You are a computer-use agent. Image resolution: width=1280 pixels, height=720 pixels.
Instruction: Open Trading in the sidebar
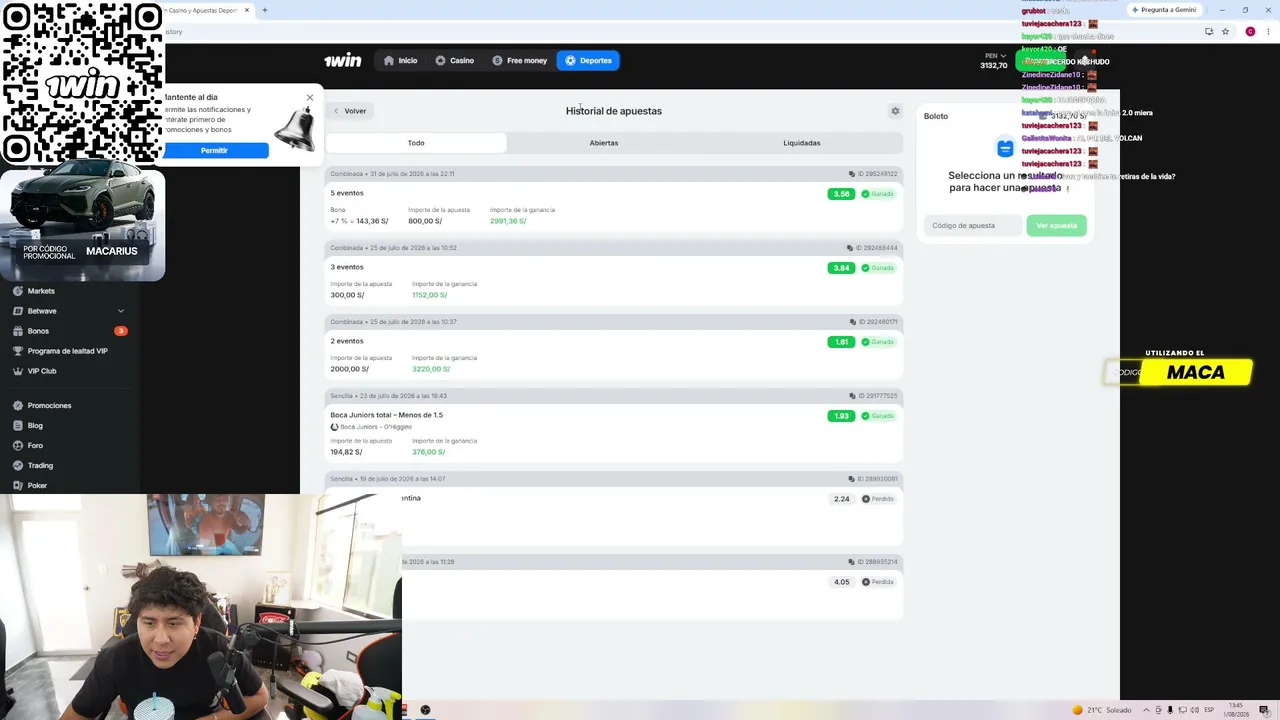coord(40,465)
